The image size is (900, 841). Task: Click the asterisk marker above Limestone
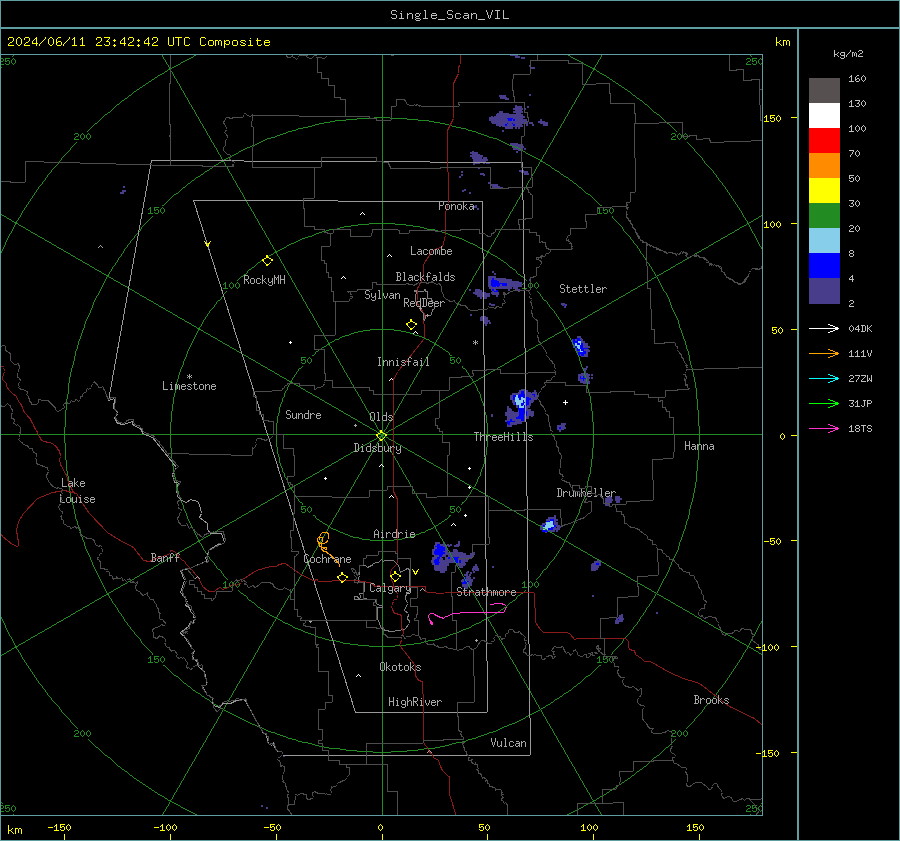189,377
